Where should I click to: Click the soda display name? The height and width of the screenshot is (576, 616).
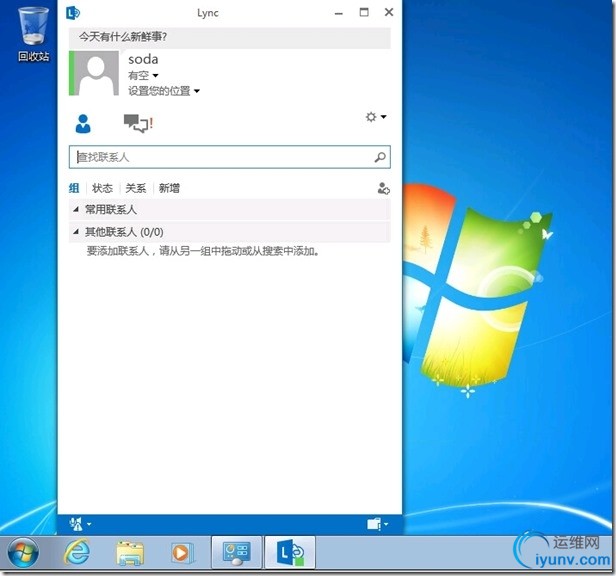point(143,59)
